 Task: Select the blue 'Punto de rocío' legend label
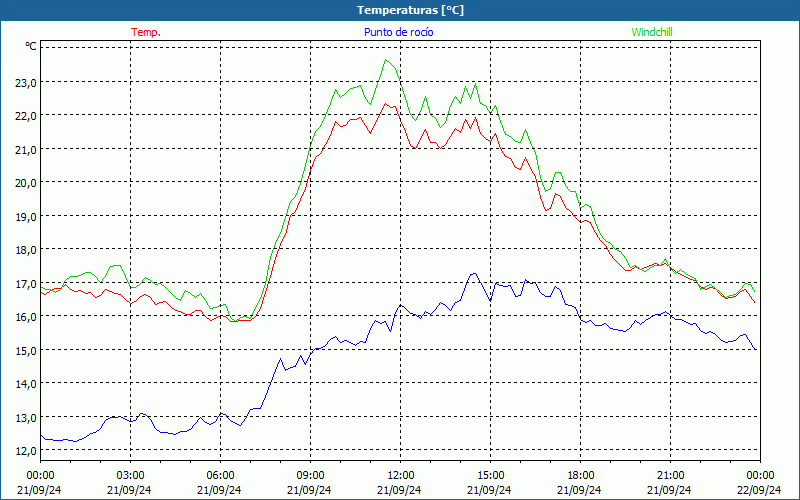398,32
